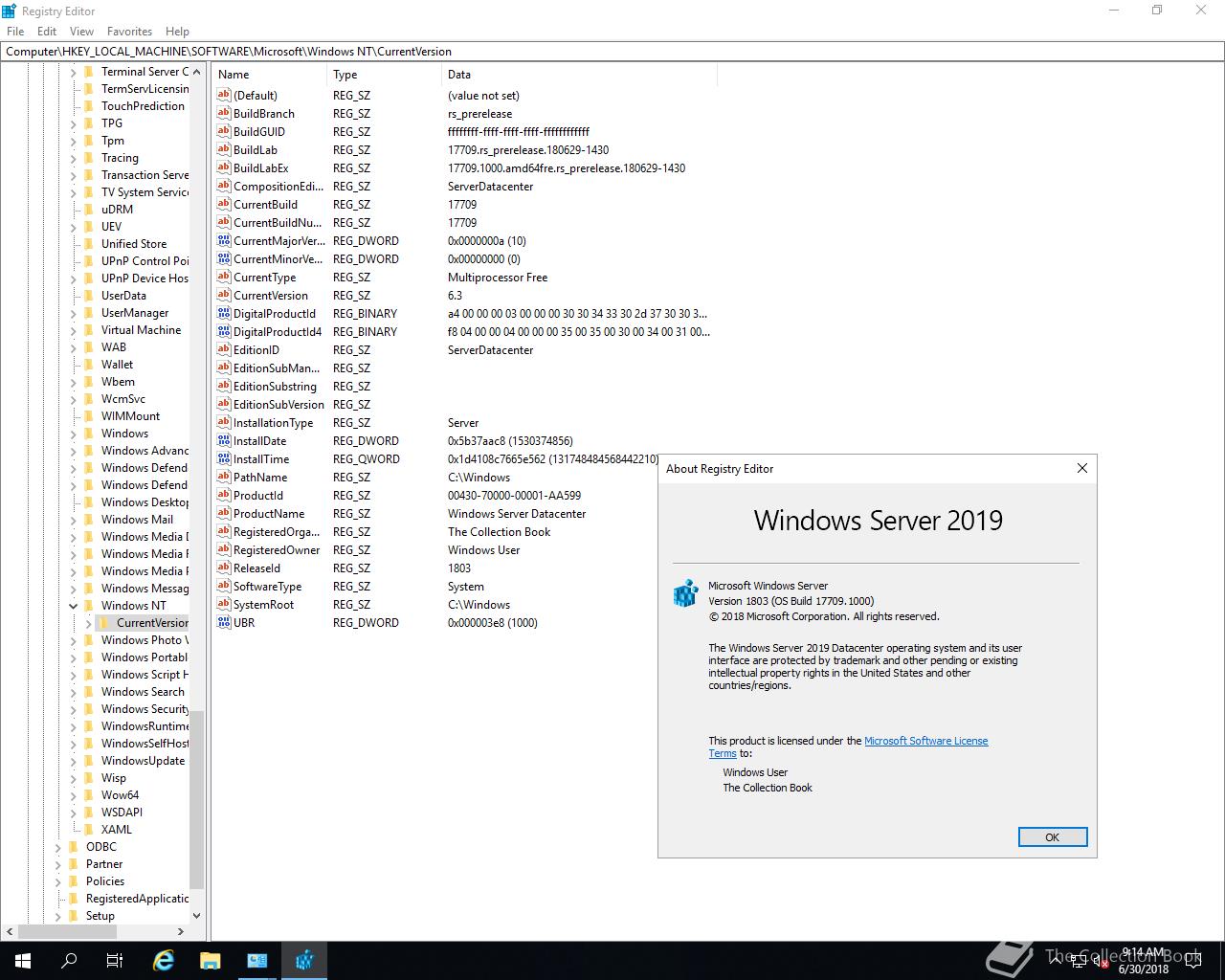This screenshot has height=980, width=1225.
Task: Select the RegisteredOwner value name
Action: tap(277, 549)
